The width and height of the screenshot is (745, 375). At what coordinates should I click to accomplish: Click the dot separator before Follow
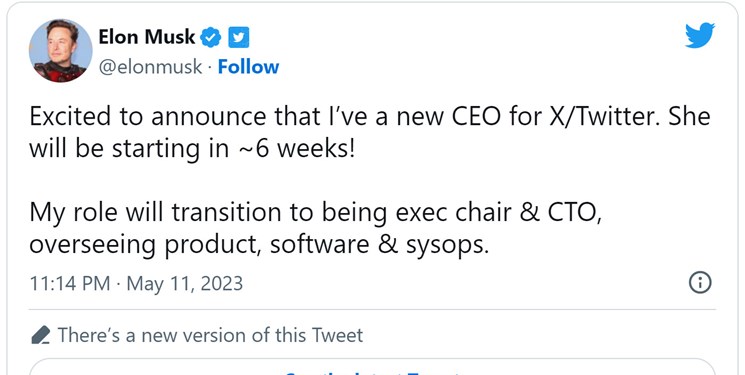coord(210,67)
